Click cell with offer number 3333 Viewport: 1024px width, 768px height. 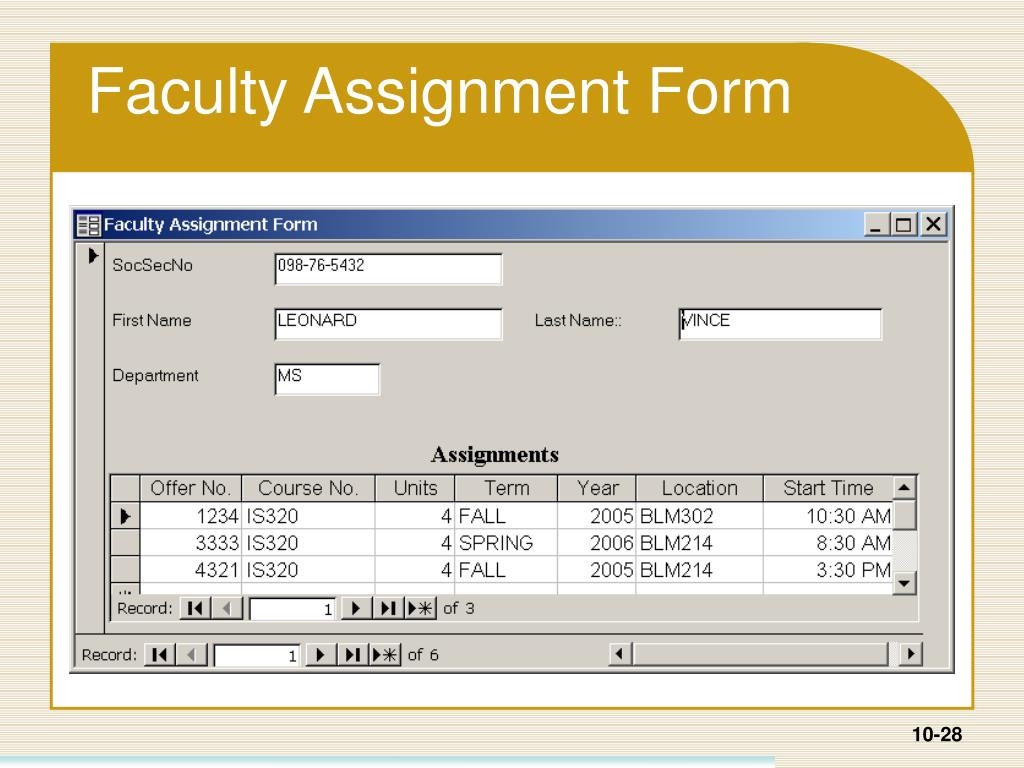(x=191, y=543)
